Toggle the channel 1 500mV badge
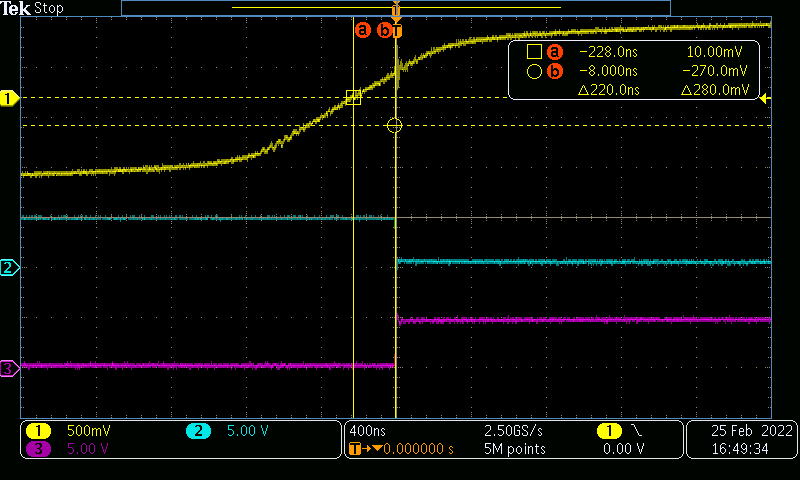This screenshot has width=800, height=480. coord(70,431)
